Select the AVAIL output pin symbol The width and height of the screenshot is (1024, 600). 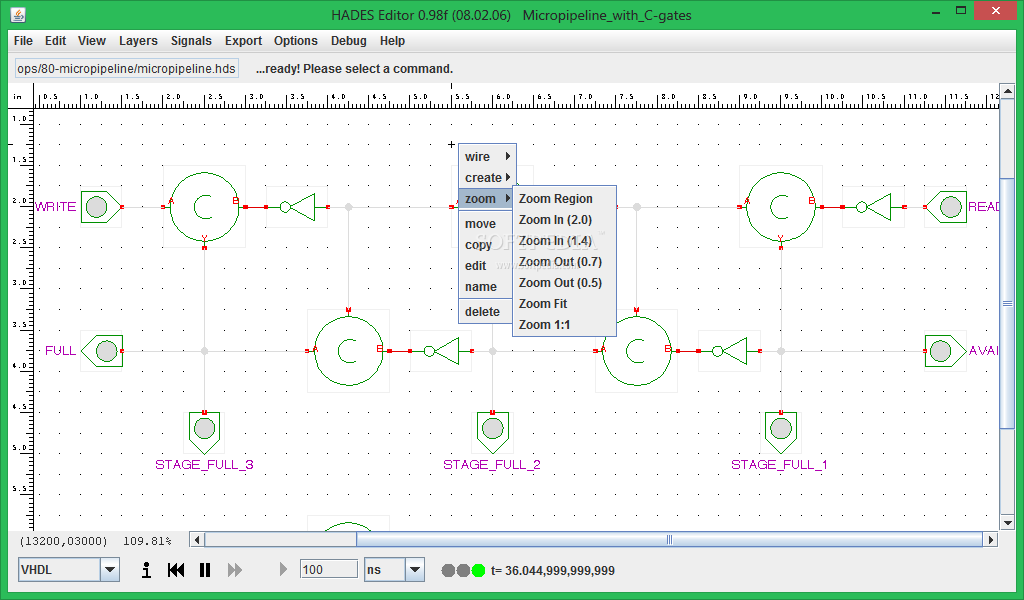pyautogui.click(x=945, y=351)
